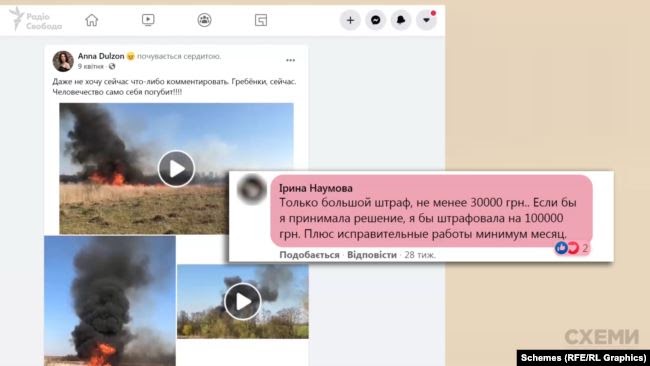Open the Groups tab

click(204, 20)
